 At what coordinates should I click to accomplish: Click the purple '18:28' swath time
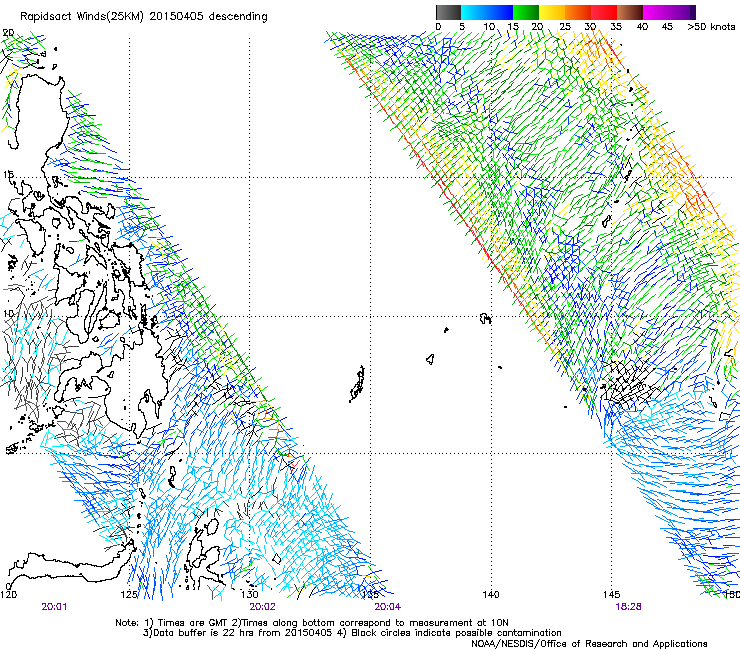(629, 607)
